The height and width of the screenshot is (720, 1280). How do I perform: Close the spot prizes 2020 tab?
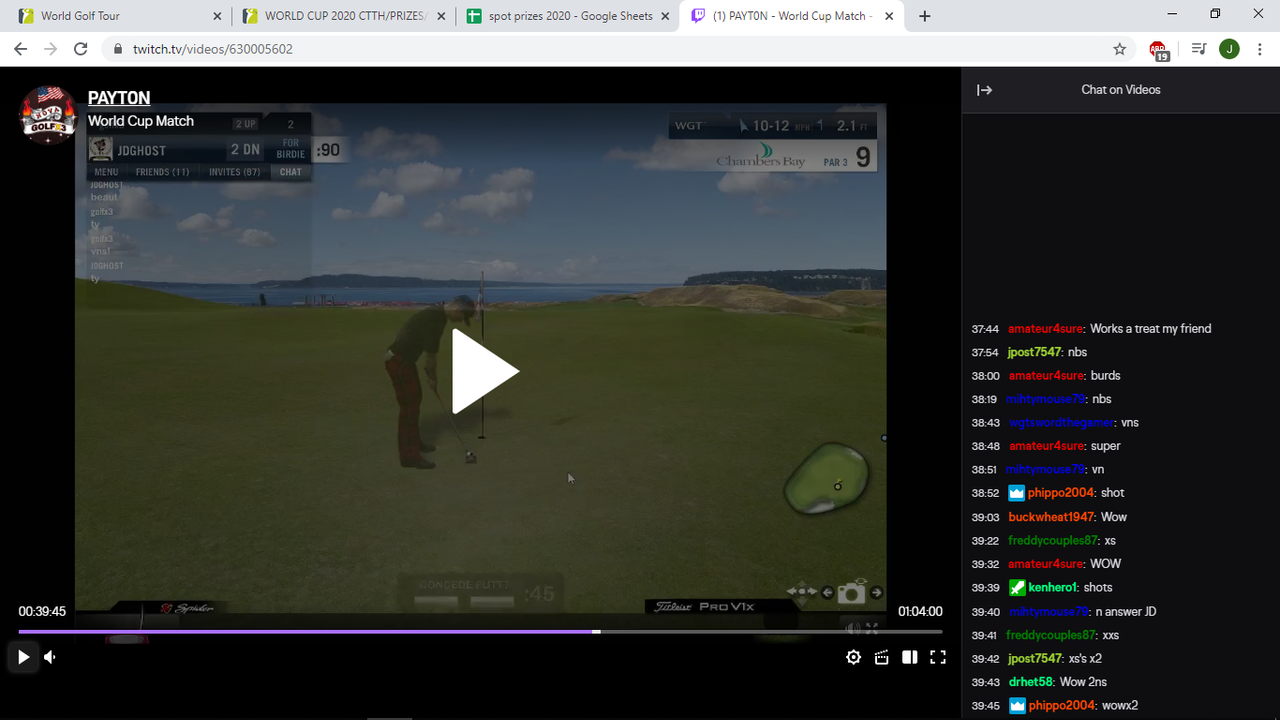coord(666,16)
